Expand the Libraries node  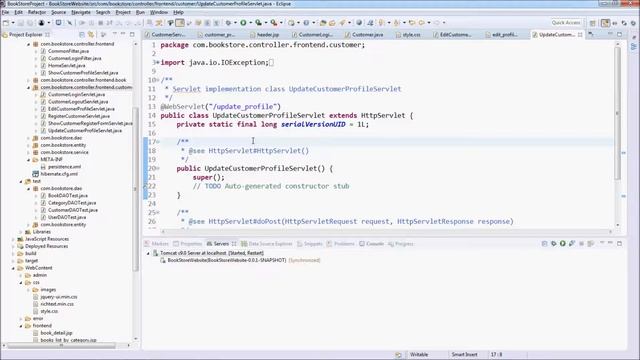21,232
